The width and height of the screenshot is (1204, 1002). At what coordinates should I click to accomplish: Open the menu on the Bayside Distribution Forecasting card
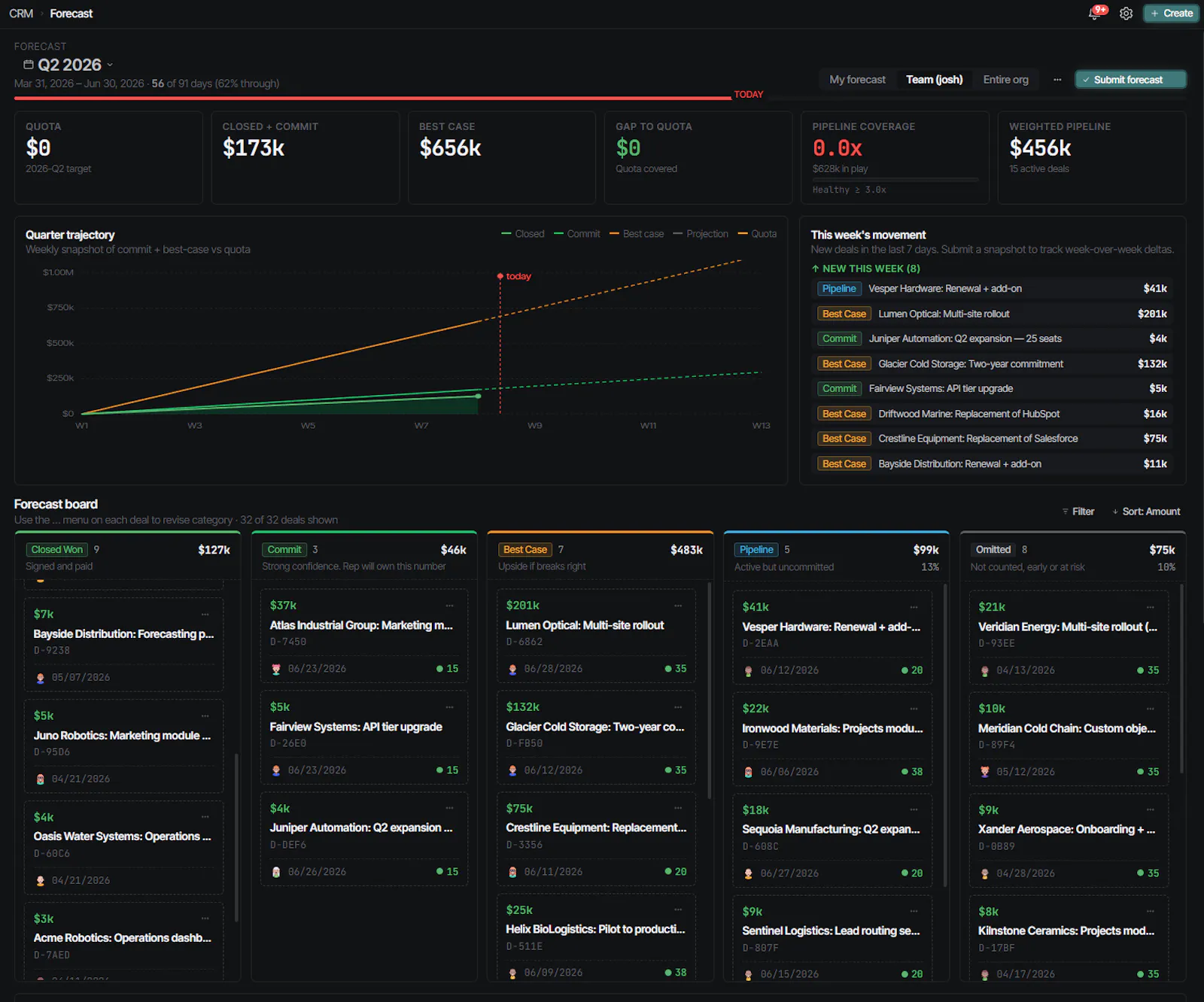(x=205, y=615)
